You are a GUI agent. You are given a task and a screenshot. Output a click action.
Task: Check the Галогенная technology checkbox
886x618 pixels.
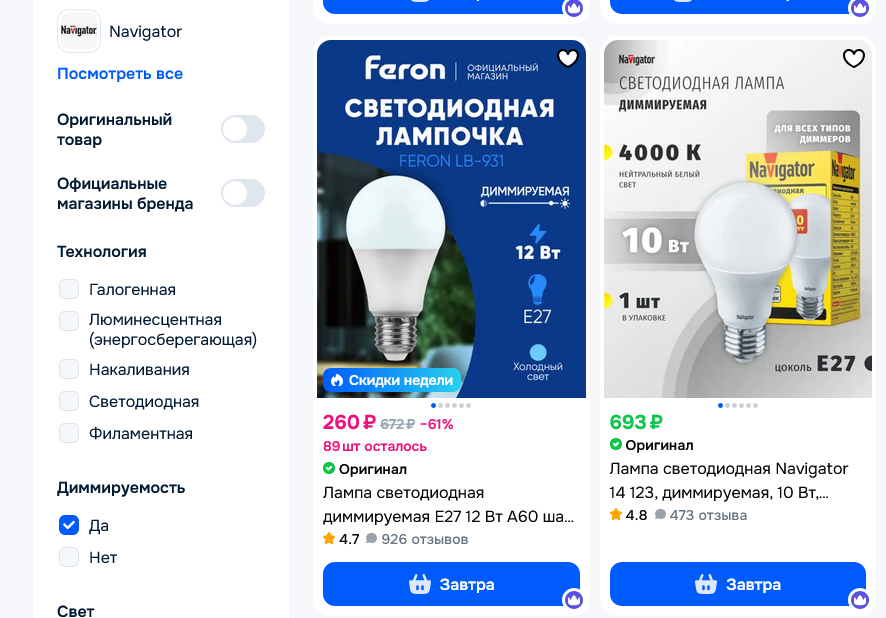click(69, 289)
